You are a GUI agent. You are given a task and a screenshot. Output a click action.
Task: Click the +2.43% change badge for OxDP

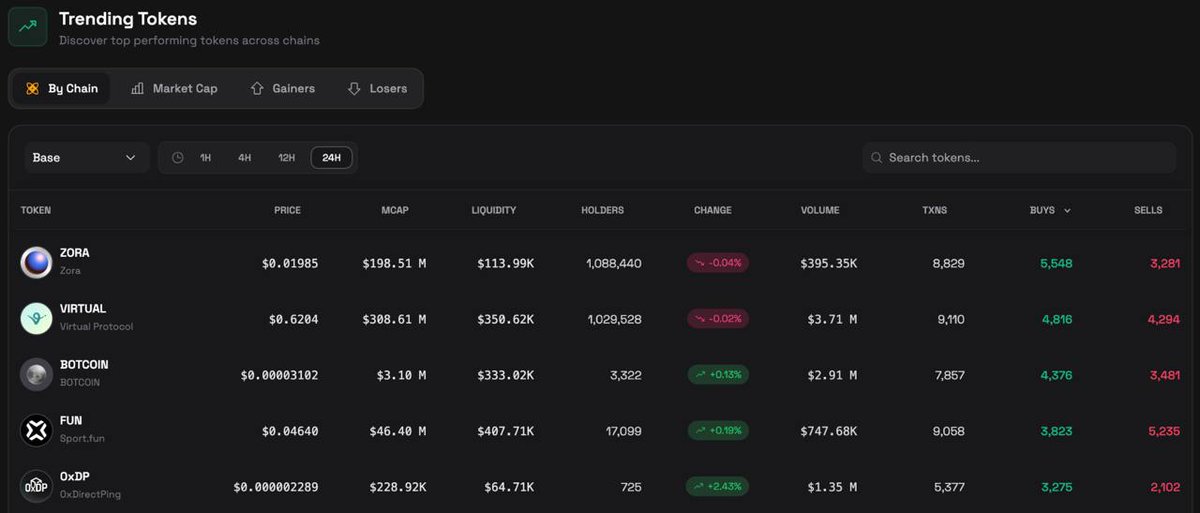pos(717,487)
